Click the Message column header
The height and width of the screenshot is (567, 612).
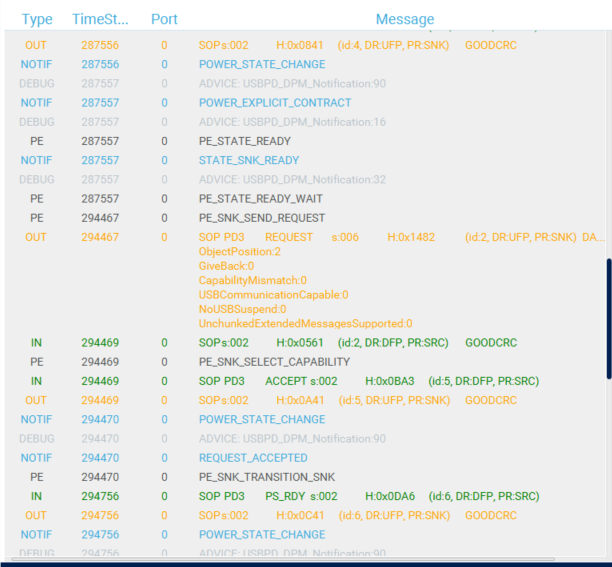404,19
